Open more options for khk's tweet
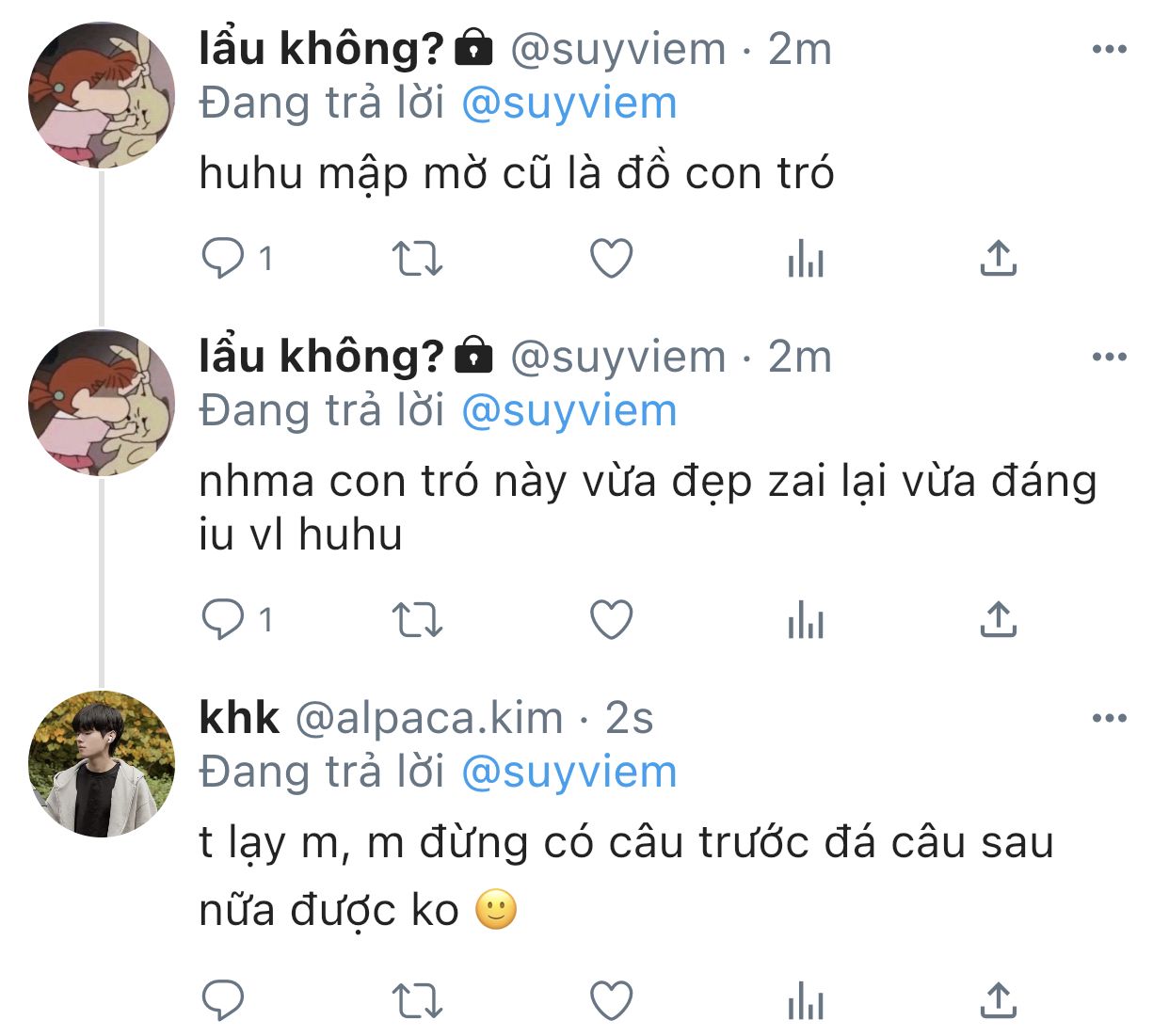1169x1036 pixels. (x=1110, y=718)
